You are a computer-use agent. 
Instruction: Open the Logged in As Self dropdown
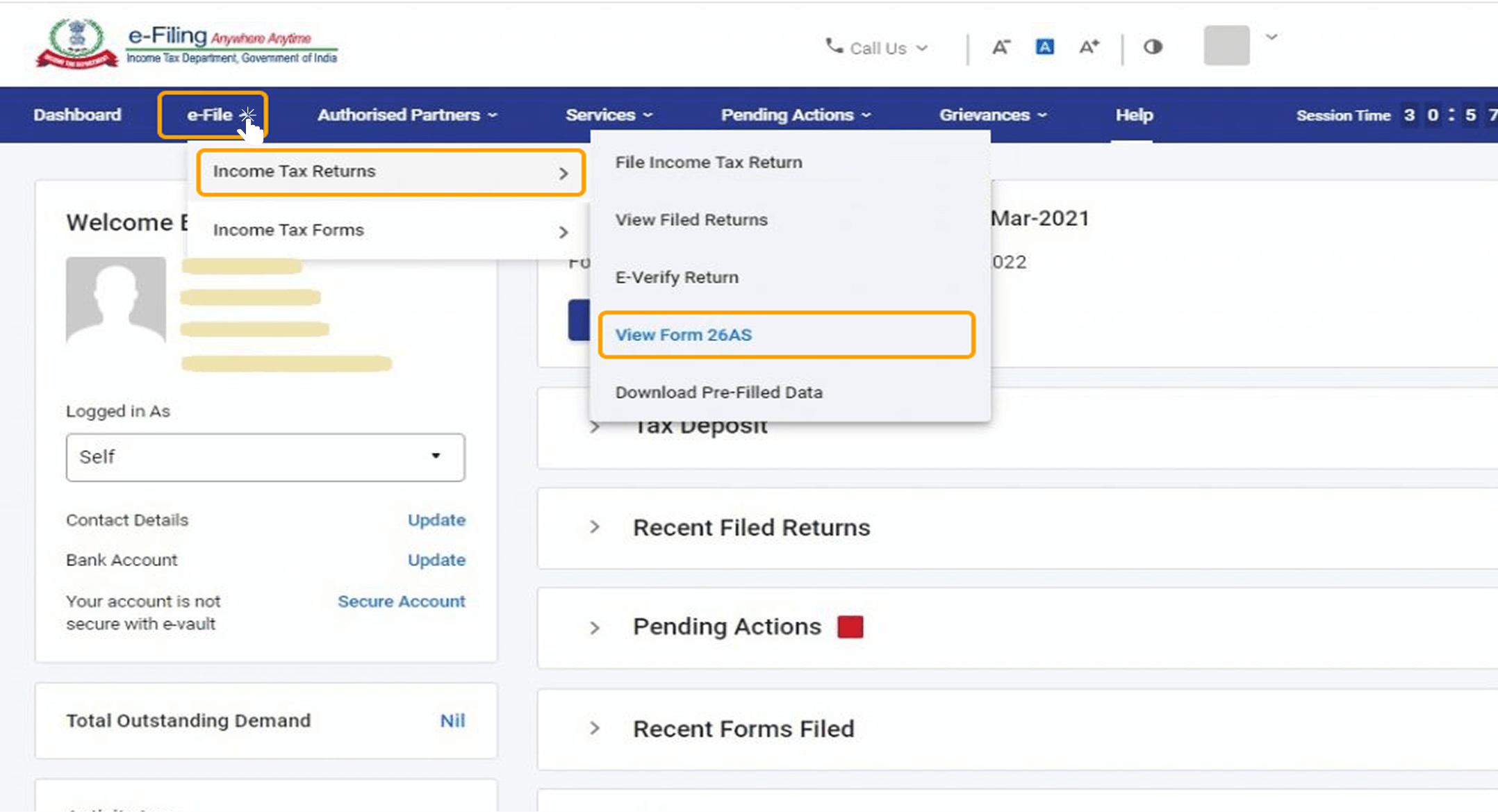click(x=265, y=457)
